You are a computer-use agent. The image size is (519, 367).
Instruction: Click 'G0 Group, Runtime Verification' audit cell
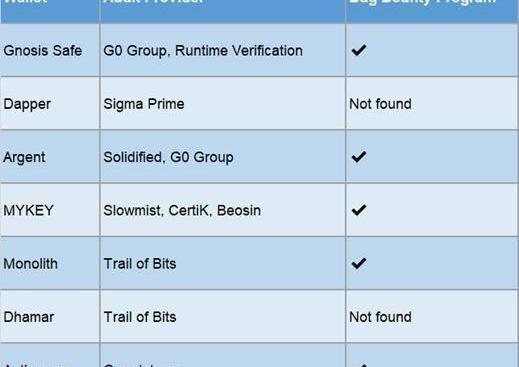point(223,50)
